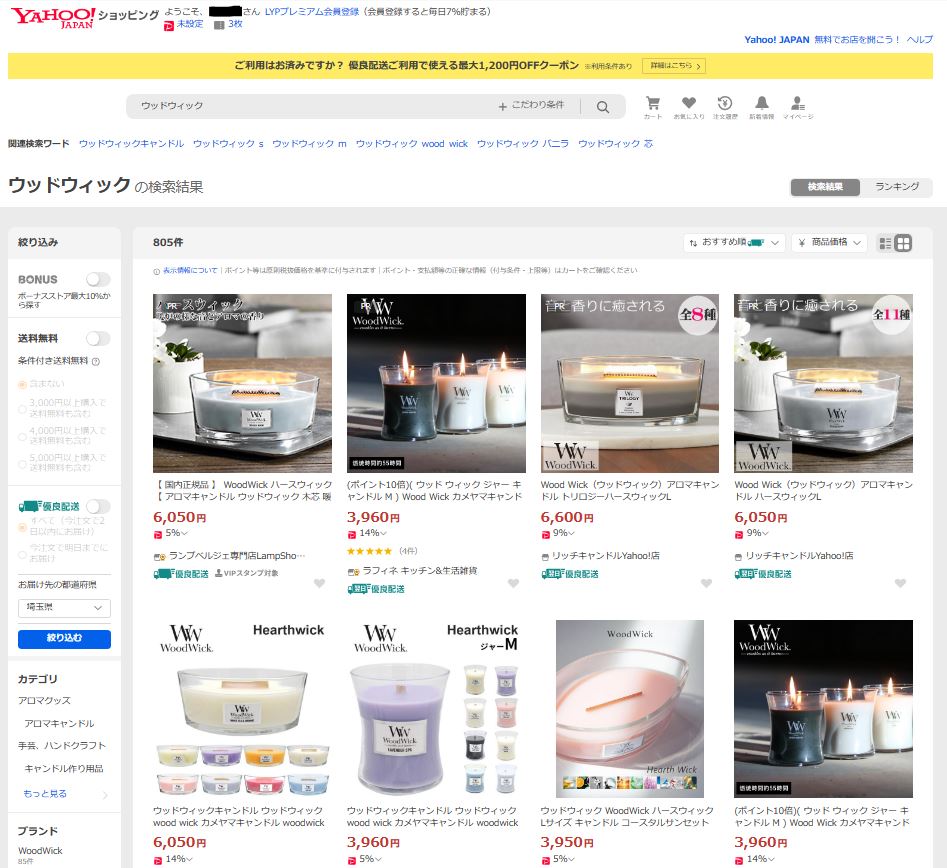Click related keyword ウッドウィックキャンドル link
947x868 pixels.
[131, 144]
